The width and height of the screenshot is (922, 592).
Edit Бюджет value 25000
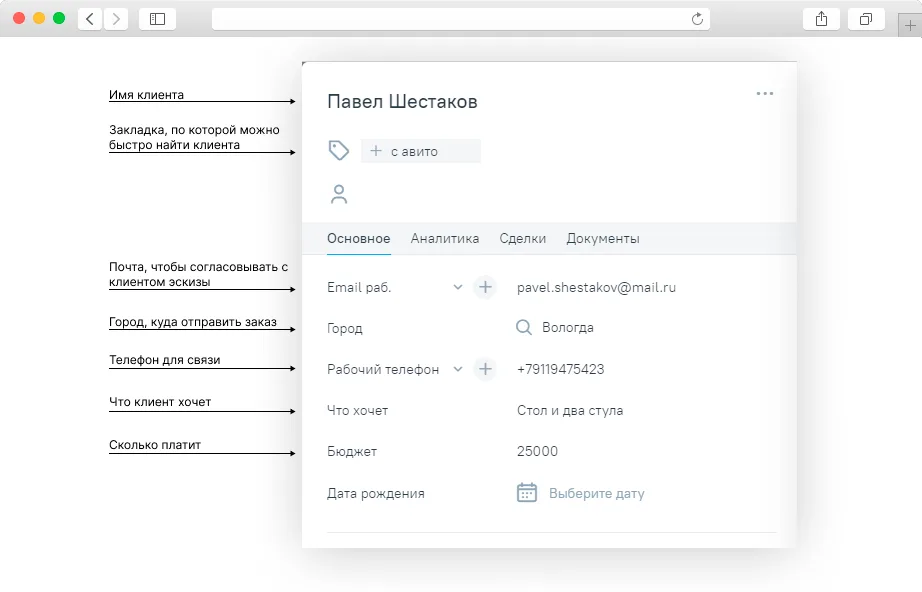(x=537, y=451)
